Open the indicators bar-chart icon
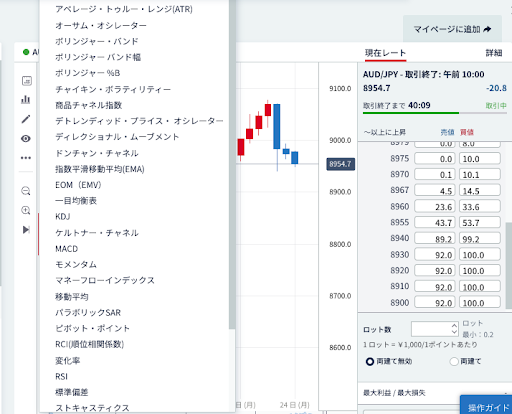 [x=26, y=99]
